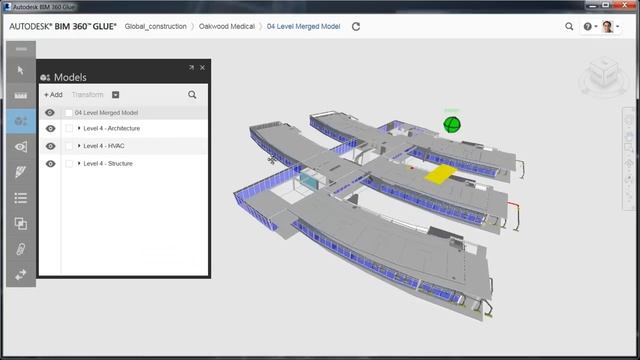
Task: Select the Level 4 - Architecture label
Action: pos(111,128)
